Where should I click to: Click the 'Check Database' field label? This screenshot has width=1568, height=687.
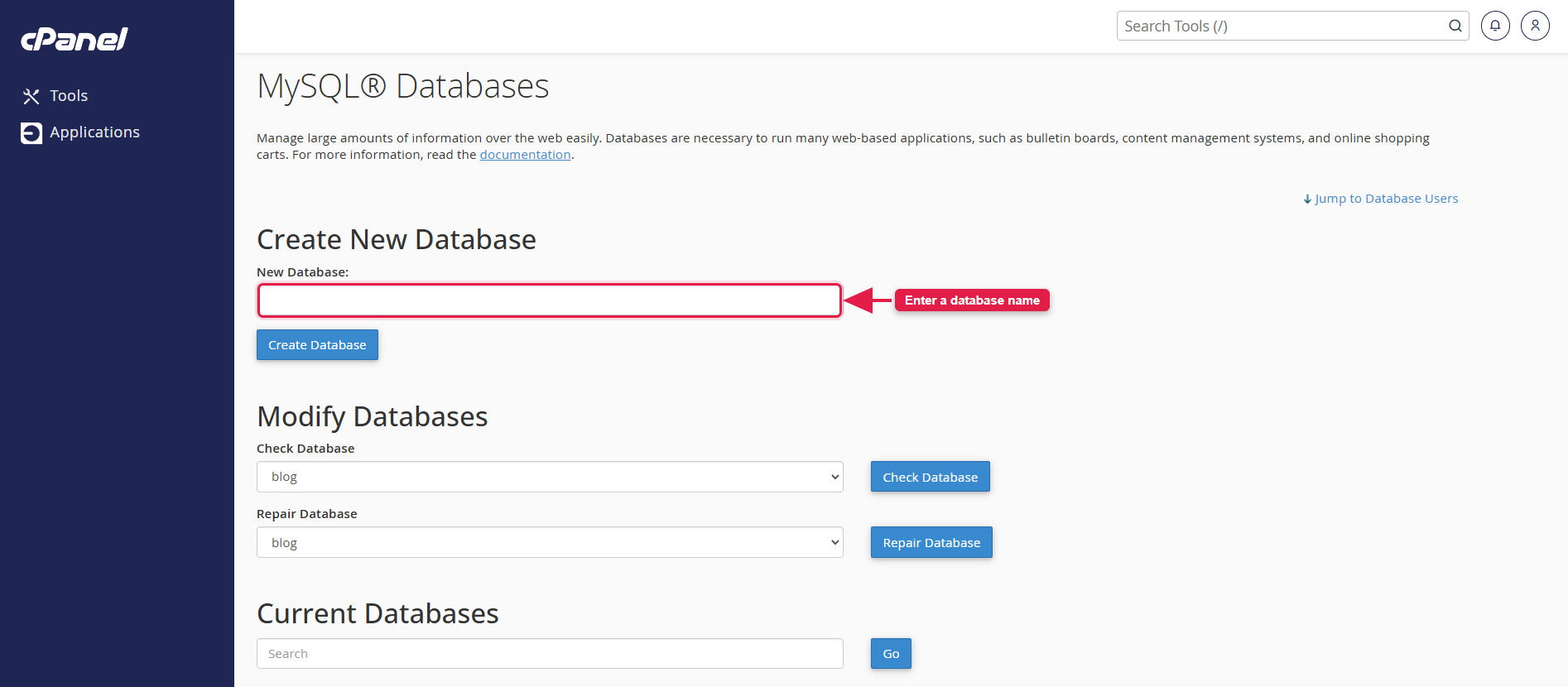(x=305, y=449)
